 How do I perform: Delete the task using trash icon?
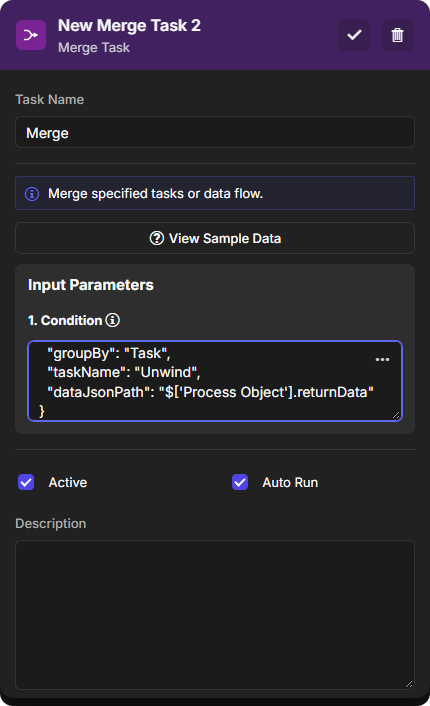click(x=398, y=35)
